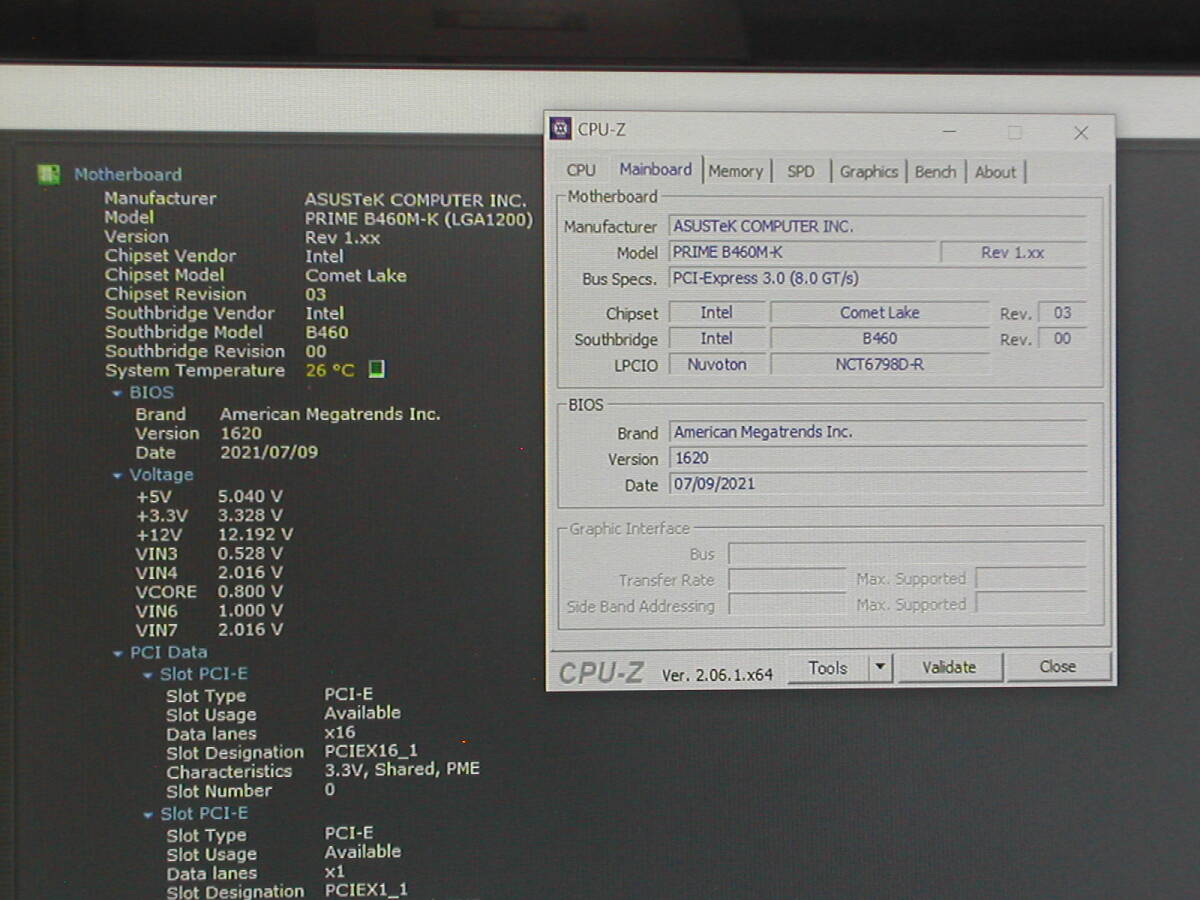This screenshot has height=900, width=1200.
Task: Click the +5V reading "5.040 V"
Action: tap(250, 496)
